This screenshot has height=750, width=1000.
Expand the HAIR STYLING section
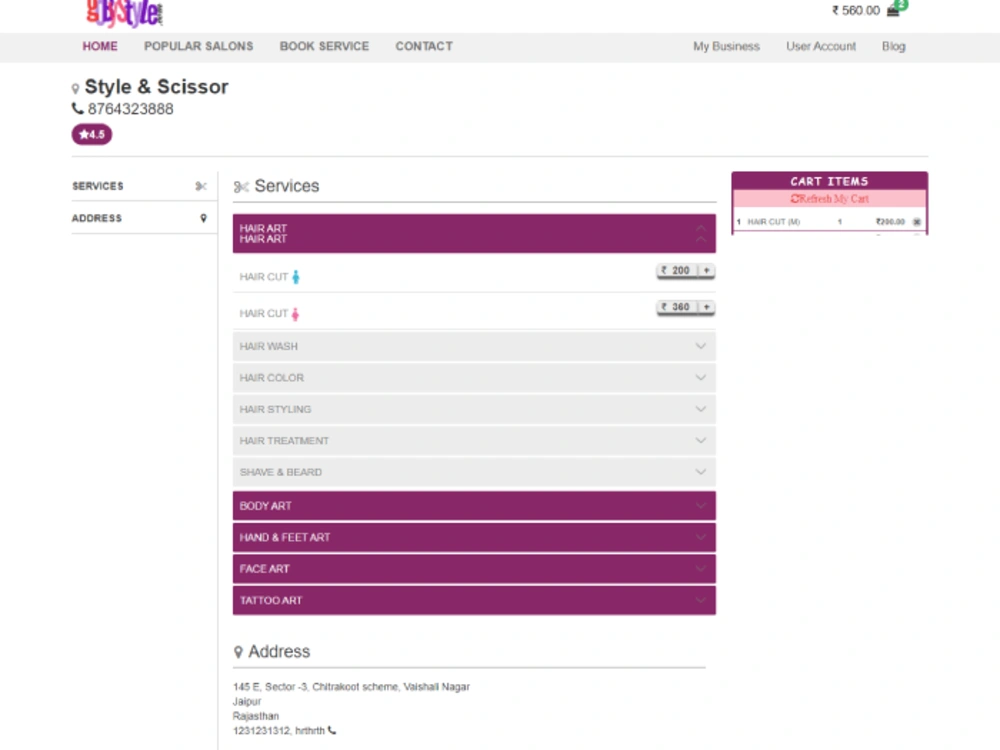click(474, 409)
